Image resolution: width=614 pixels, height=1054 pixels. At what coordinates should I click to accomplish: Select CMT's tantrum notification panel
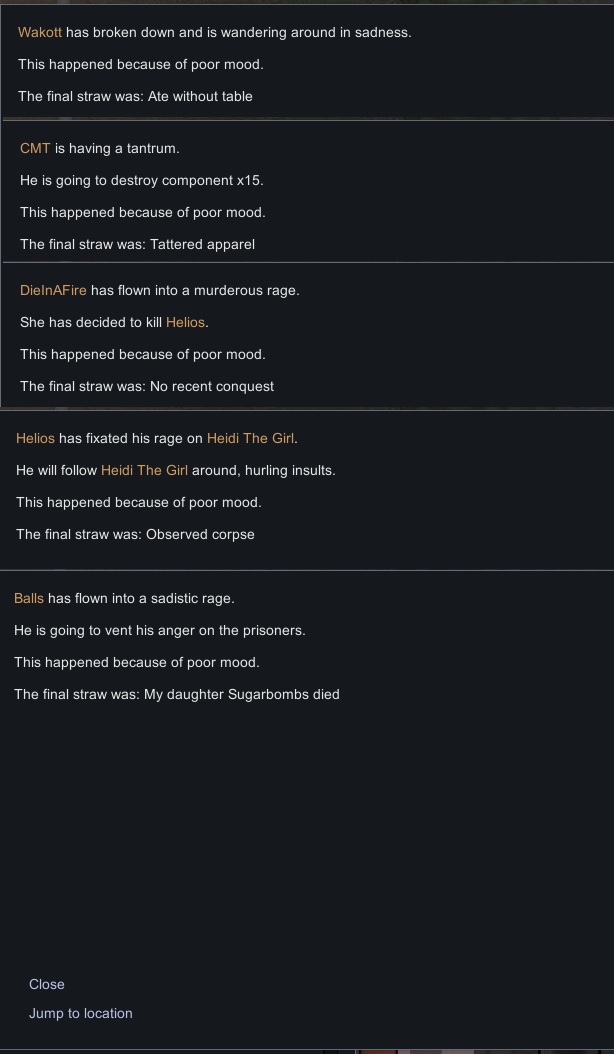[307, 196]
